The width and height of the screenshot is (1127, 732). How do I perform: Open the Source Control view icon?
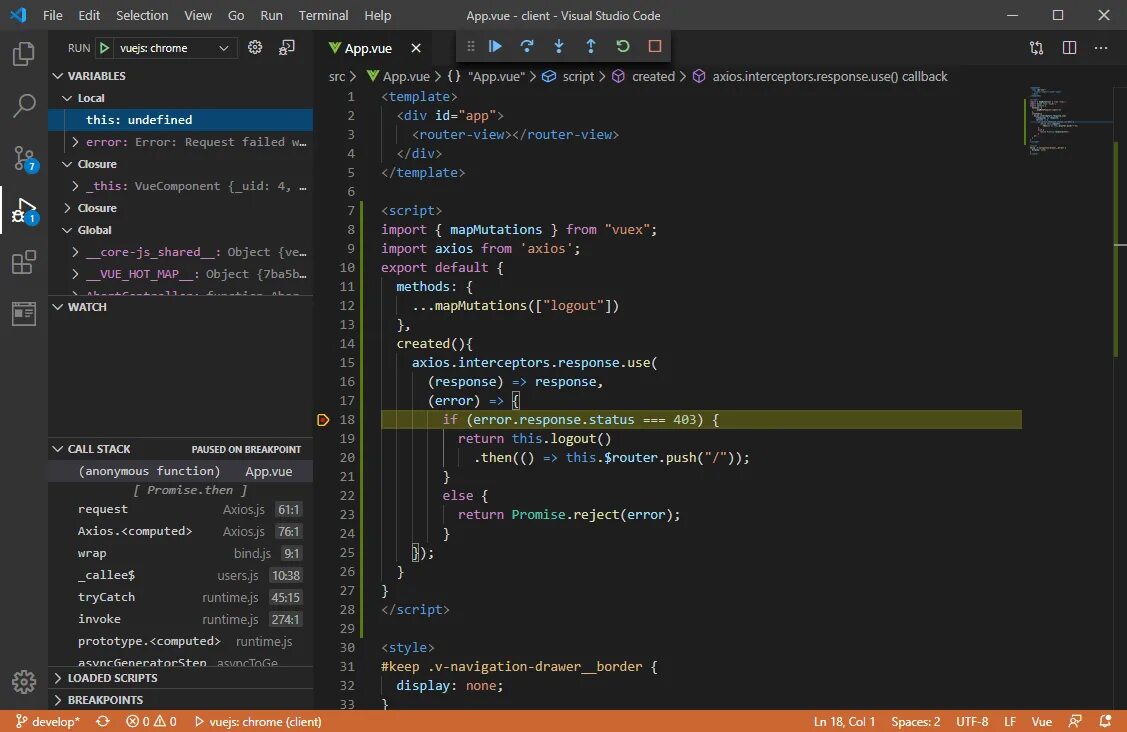coord(24,158)
